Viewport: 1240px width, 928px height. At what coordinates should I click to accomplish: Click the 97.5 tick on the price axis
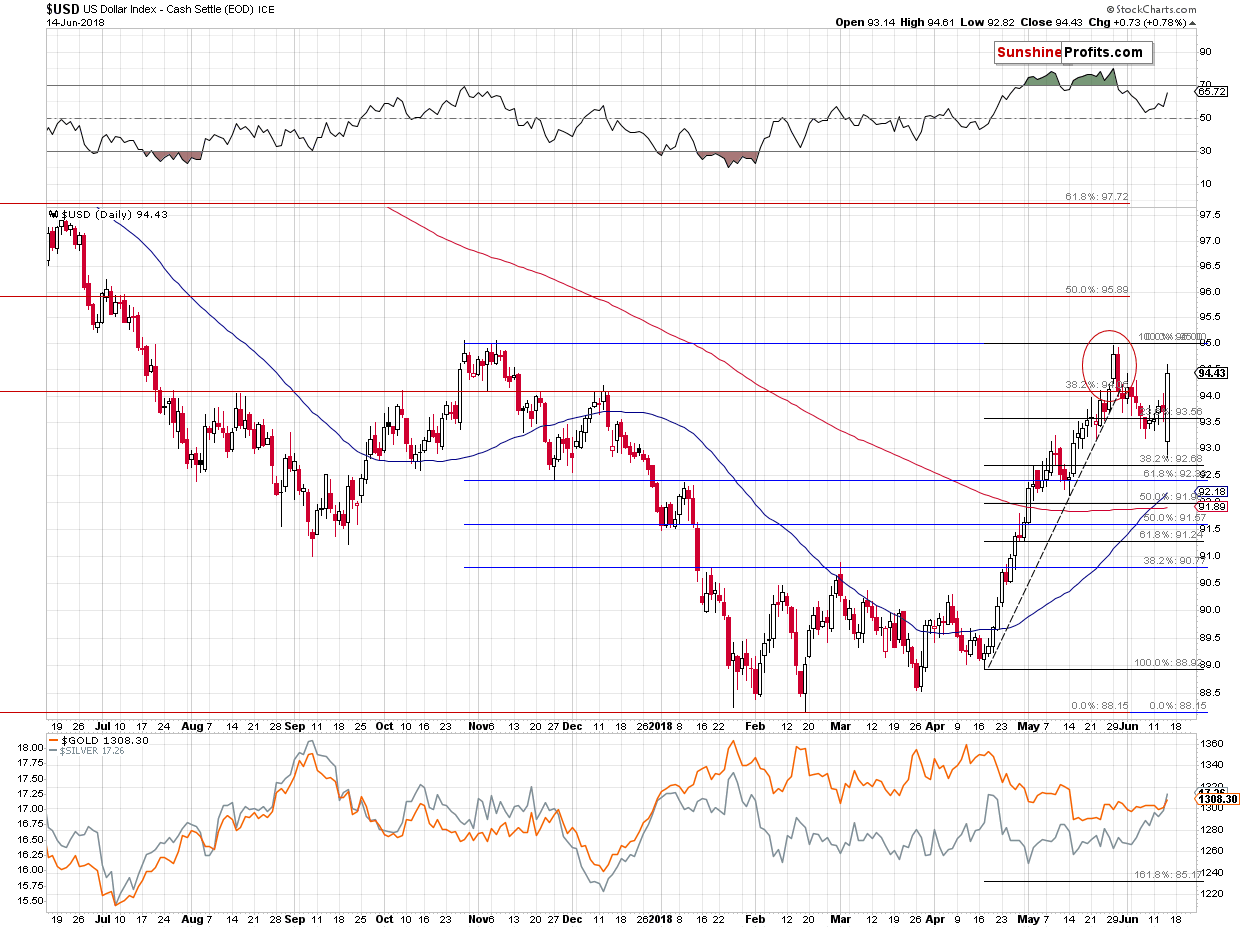[x=1209, y=215]
